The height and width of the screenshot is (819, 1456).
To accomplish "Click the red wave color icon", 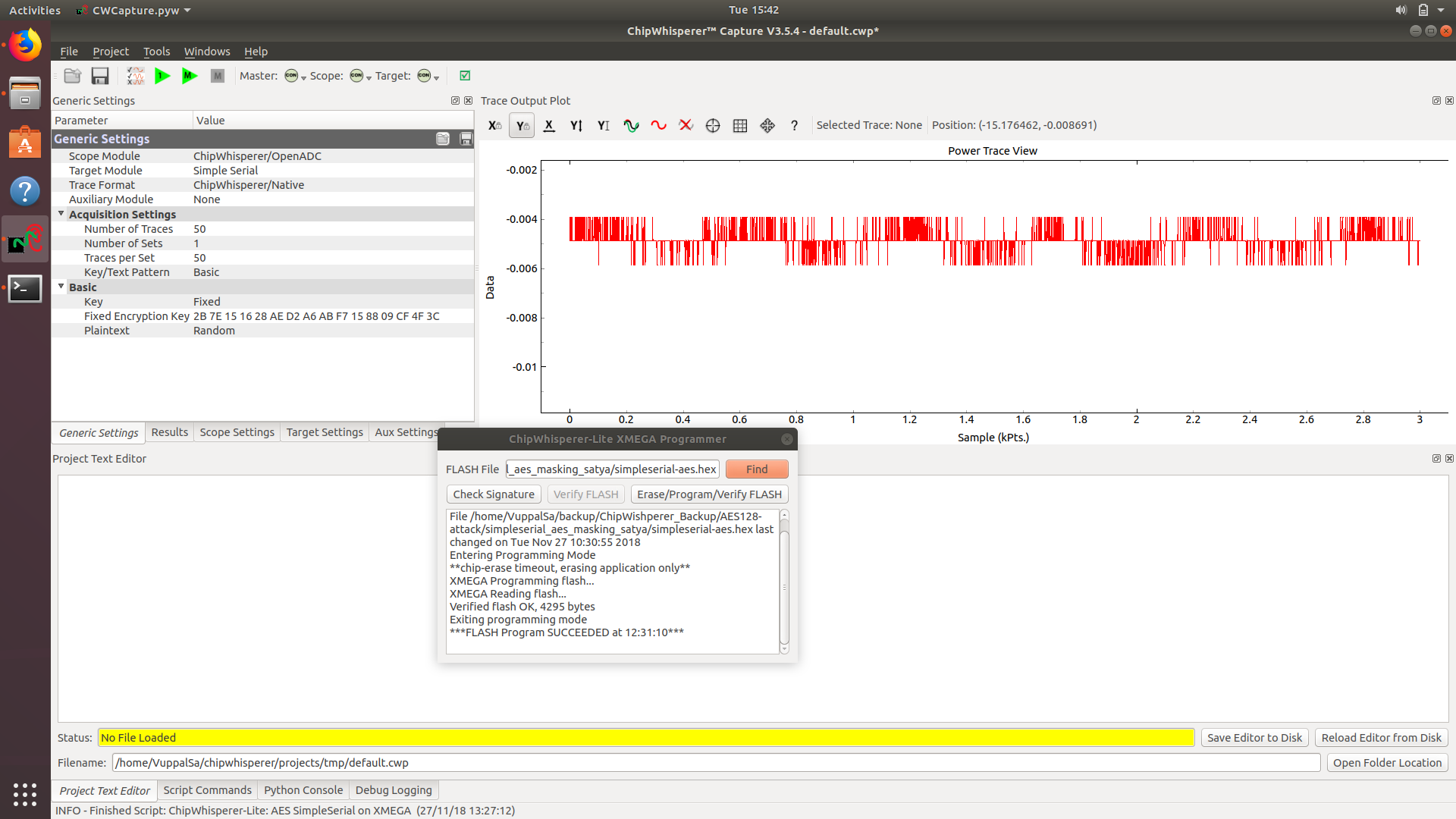I will (658, 126).
